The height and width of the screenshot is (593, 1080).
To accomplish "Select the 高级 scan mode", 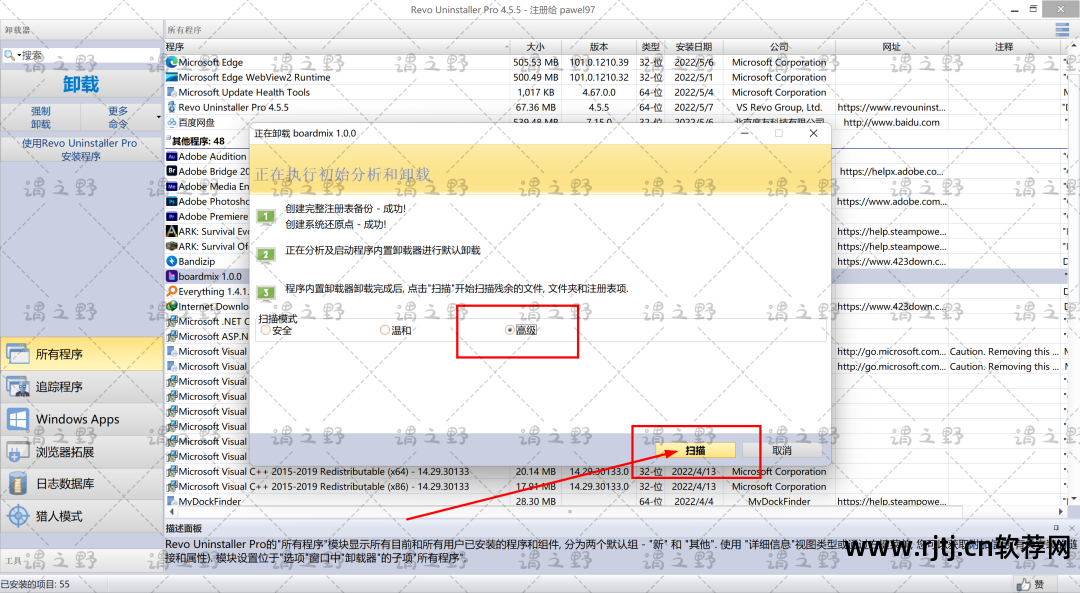I will point(521,330).
